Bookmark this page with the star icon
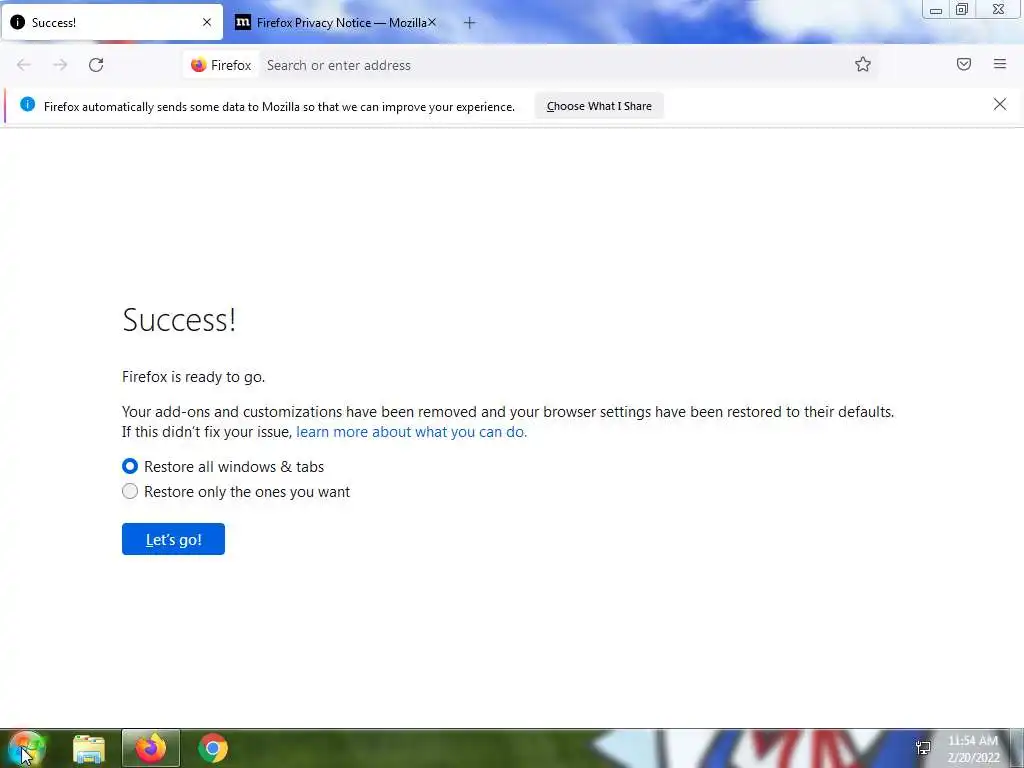 click(x=863, y=64)
